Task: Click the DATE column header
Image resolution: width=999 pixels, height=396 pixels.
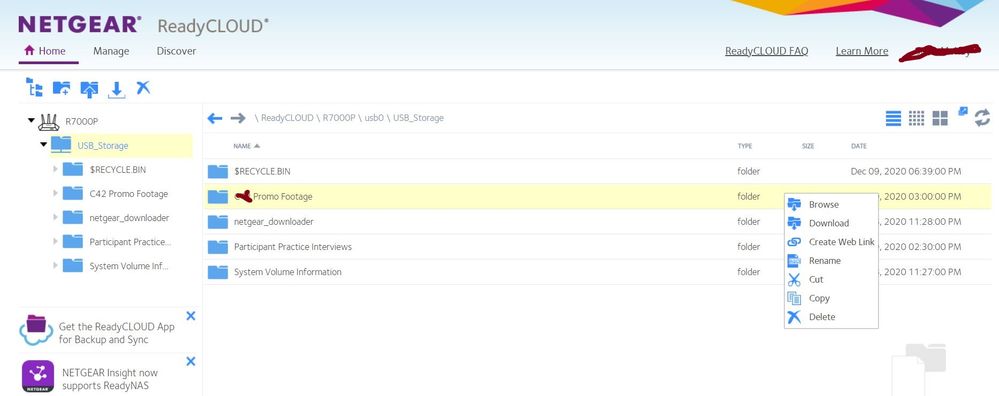Action: click(x=859, y=146)
